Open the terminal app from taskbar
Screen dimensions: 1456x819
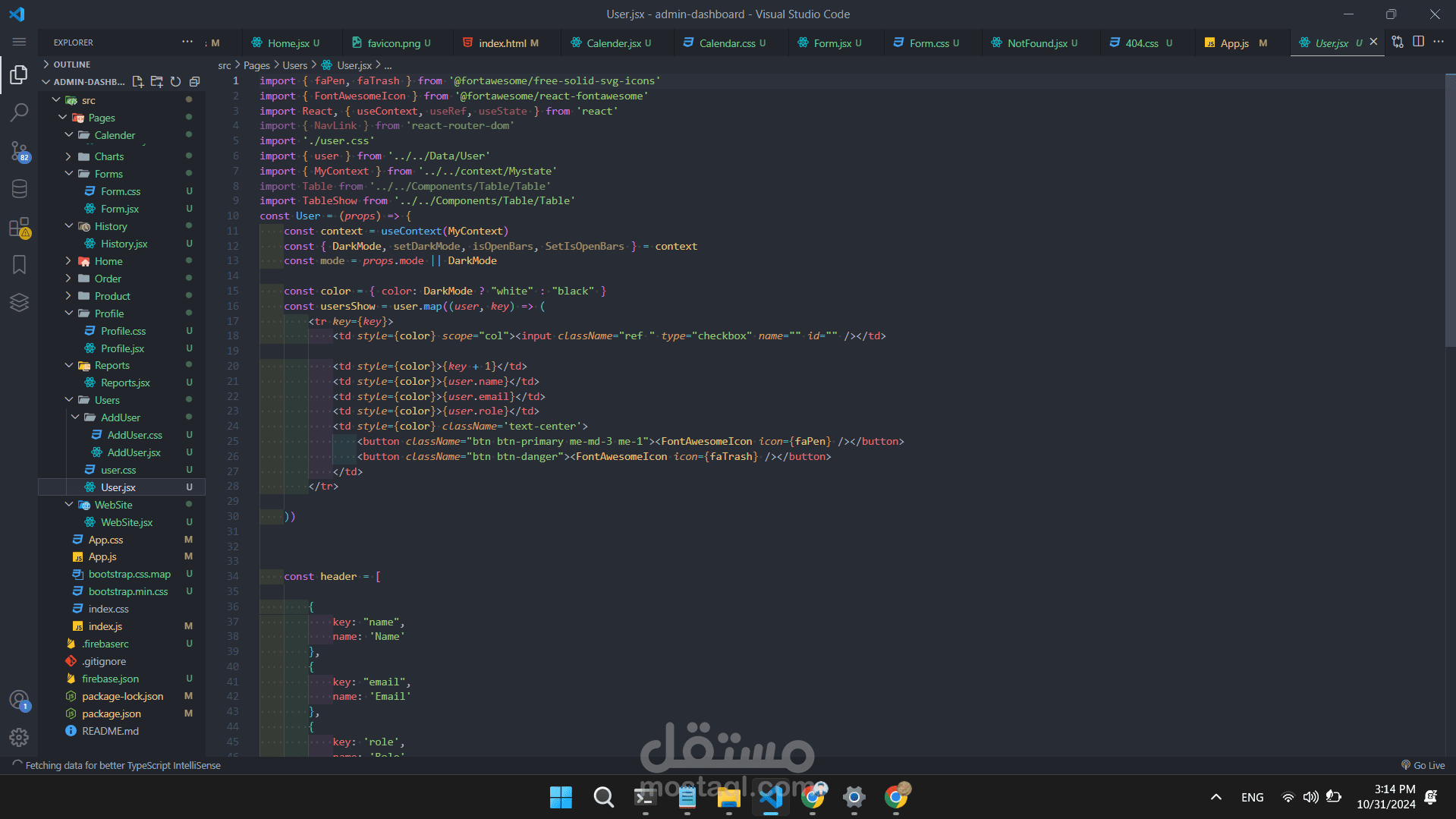645,797
